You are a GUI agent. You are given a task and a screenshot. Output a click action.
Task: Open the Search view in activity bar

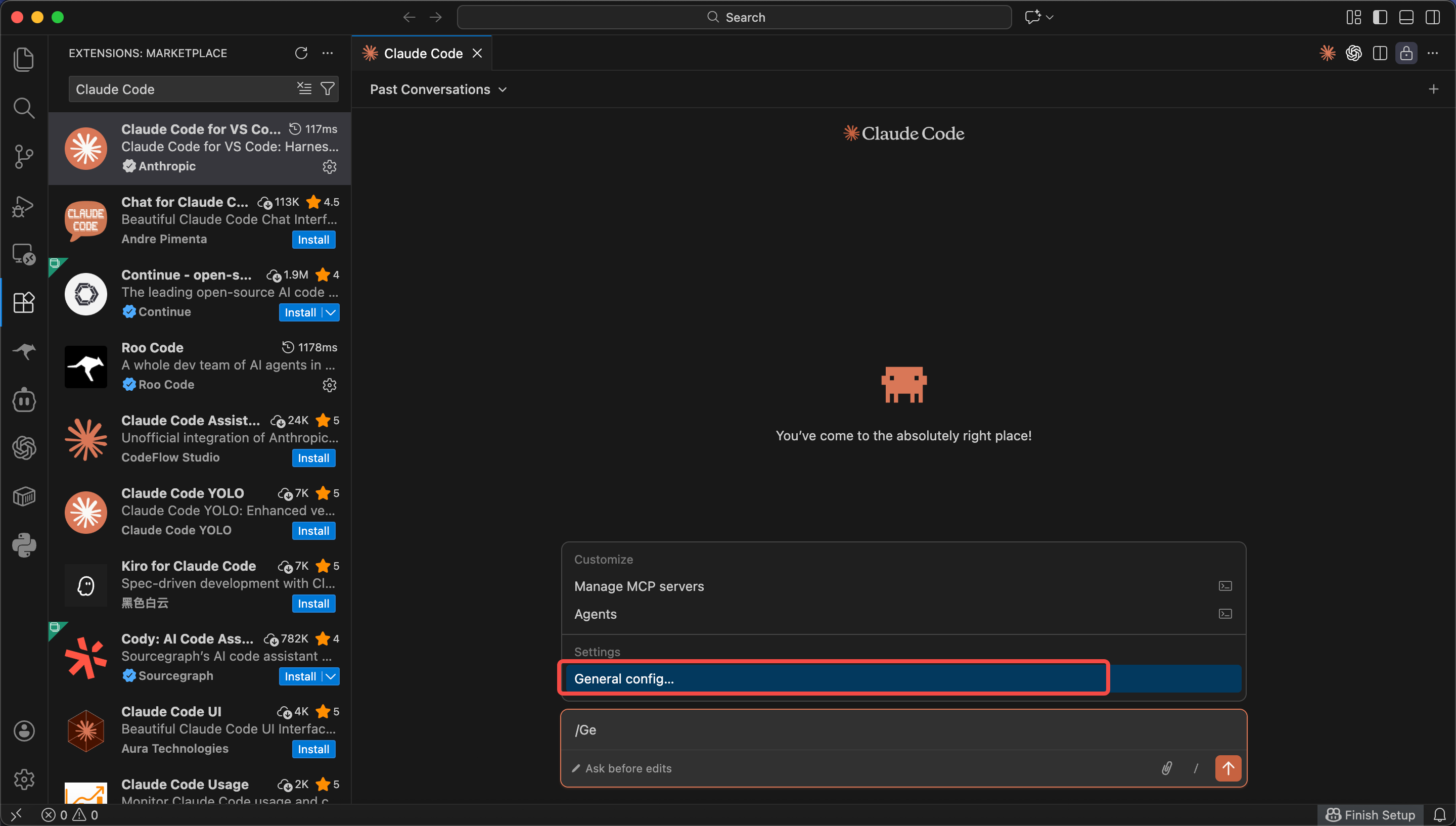coord(24,108)
